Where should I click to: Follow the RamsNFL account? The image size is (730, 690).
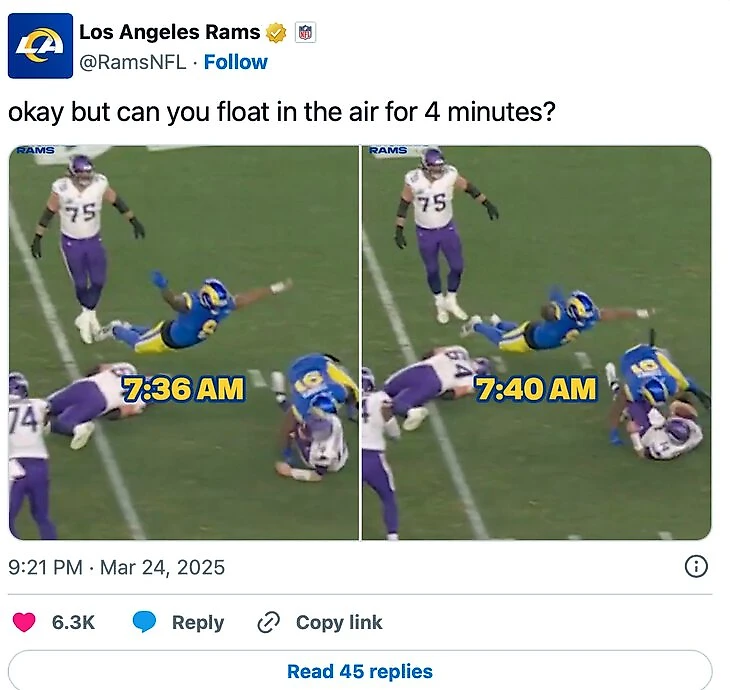pos(236,62)
